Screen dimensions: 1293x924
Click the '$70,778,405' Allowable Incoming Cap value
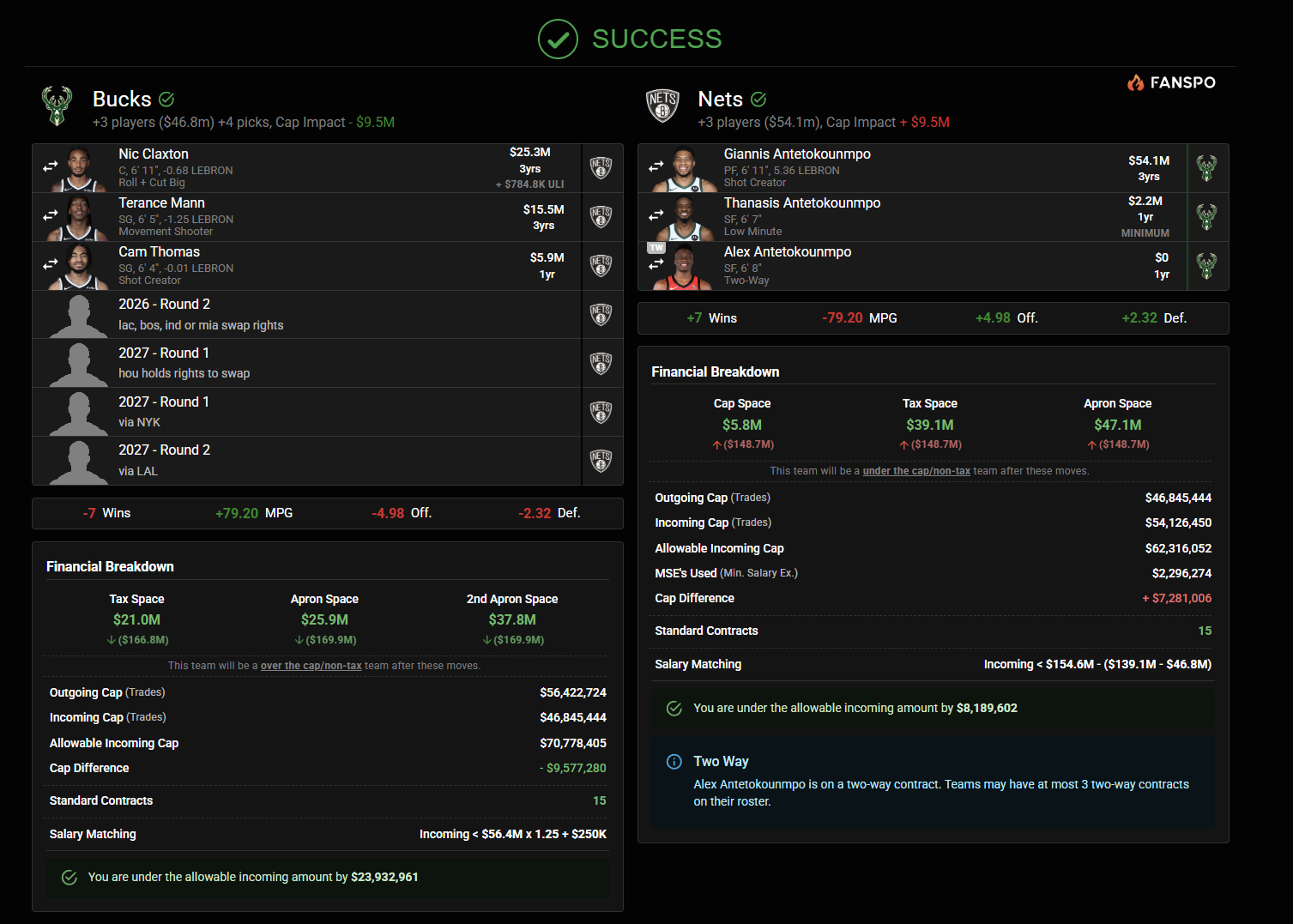pyautogui.click(x=573, y=744)
